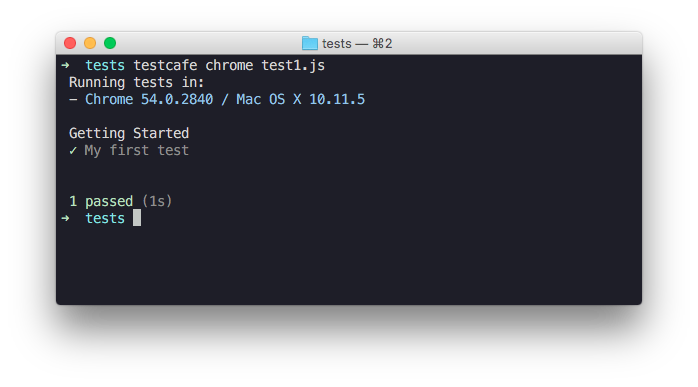
Task: Click the yellow minimize window button
Action: (90, 43)
